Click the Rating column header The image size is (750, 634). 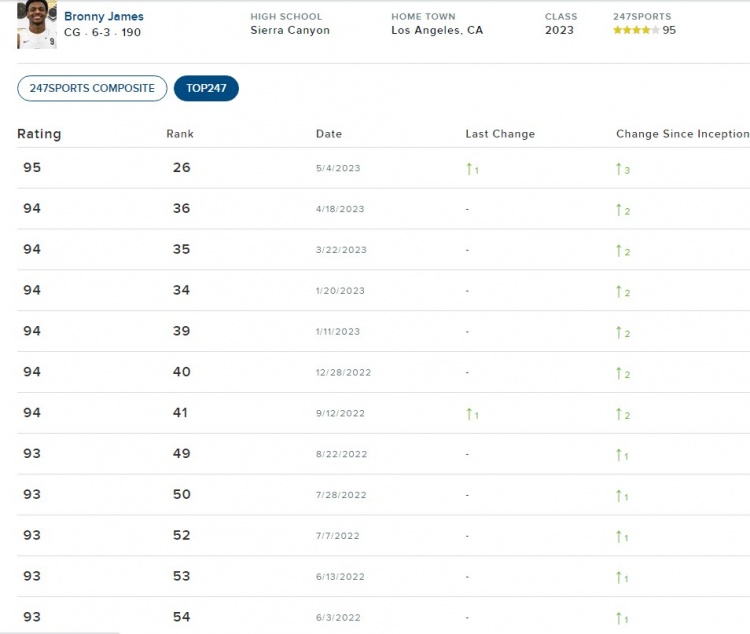pos(39,134)
